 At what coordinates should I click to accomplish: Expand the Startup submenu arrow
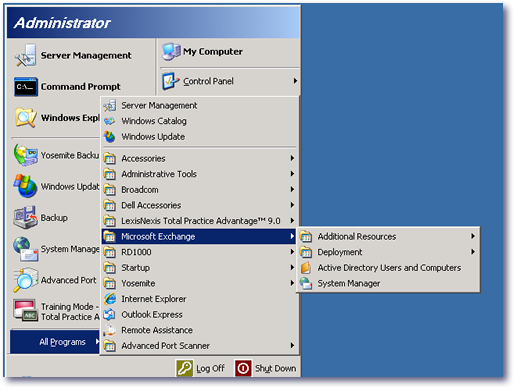292,267
